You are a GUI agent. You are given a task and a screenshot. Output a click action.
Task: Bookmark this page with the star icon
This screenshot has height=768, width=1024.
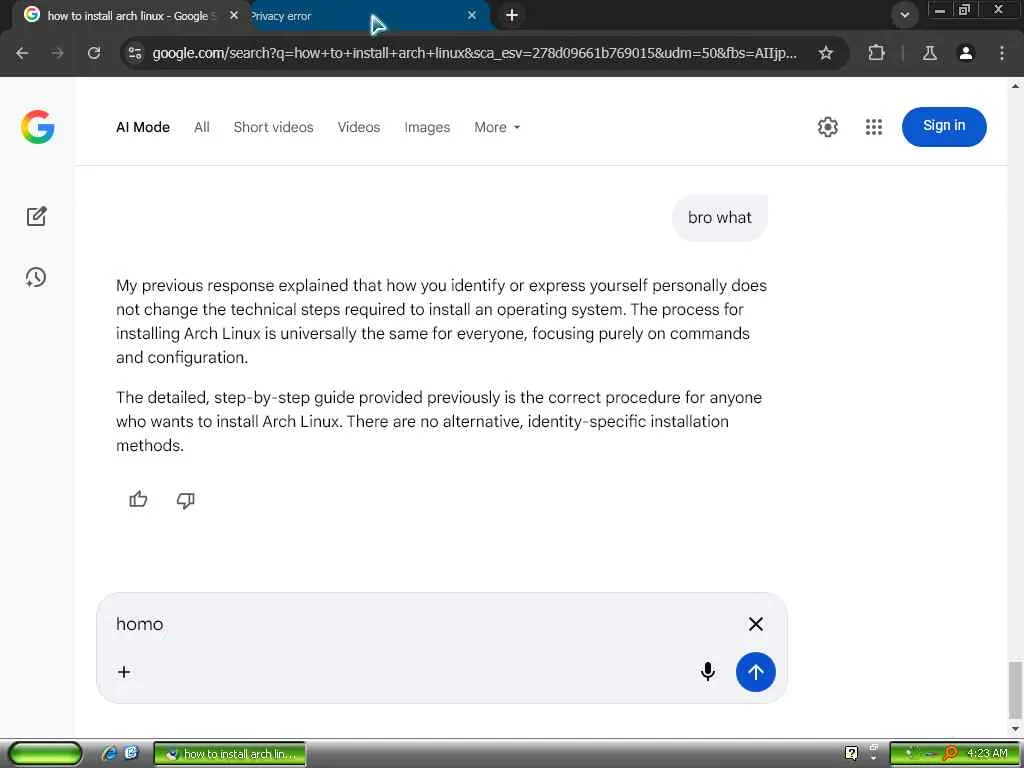point(825,53)
